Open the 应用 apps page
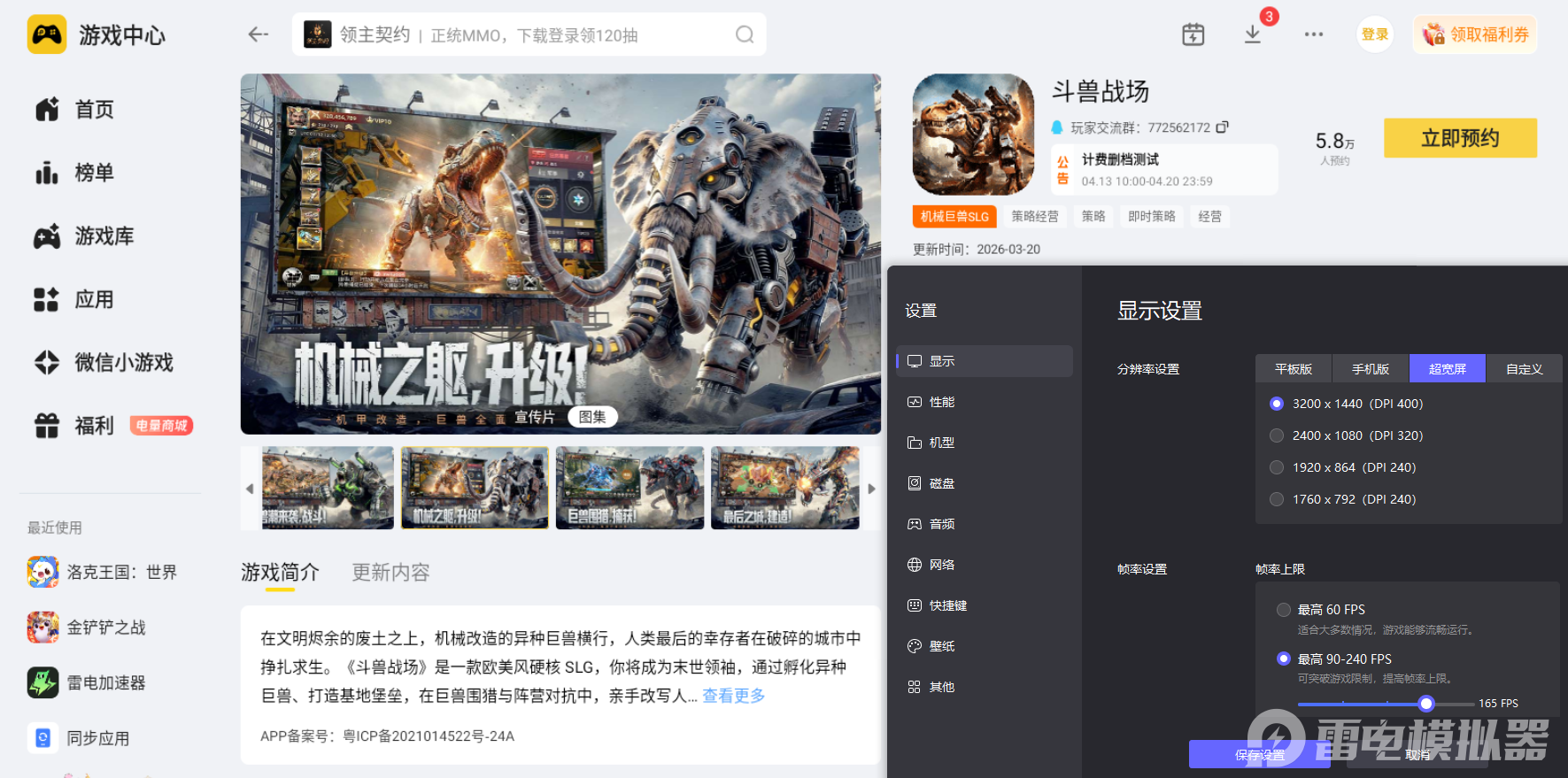The height and width of the screenshot is (778, 1568). (x=74, y=299)
